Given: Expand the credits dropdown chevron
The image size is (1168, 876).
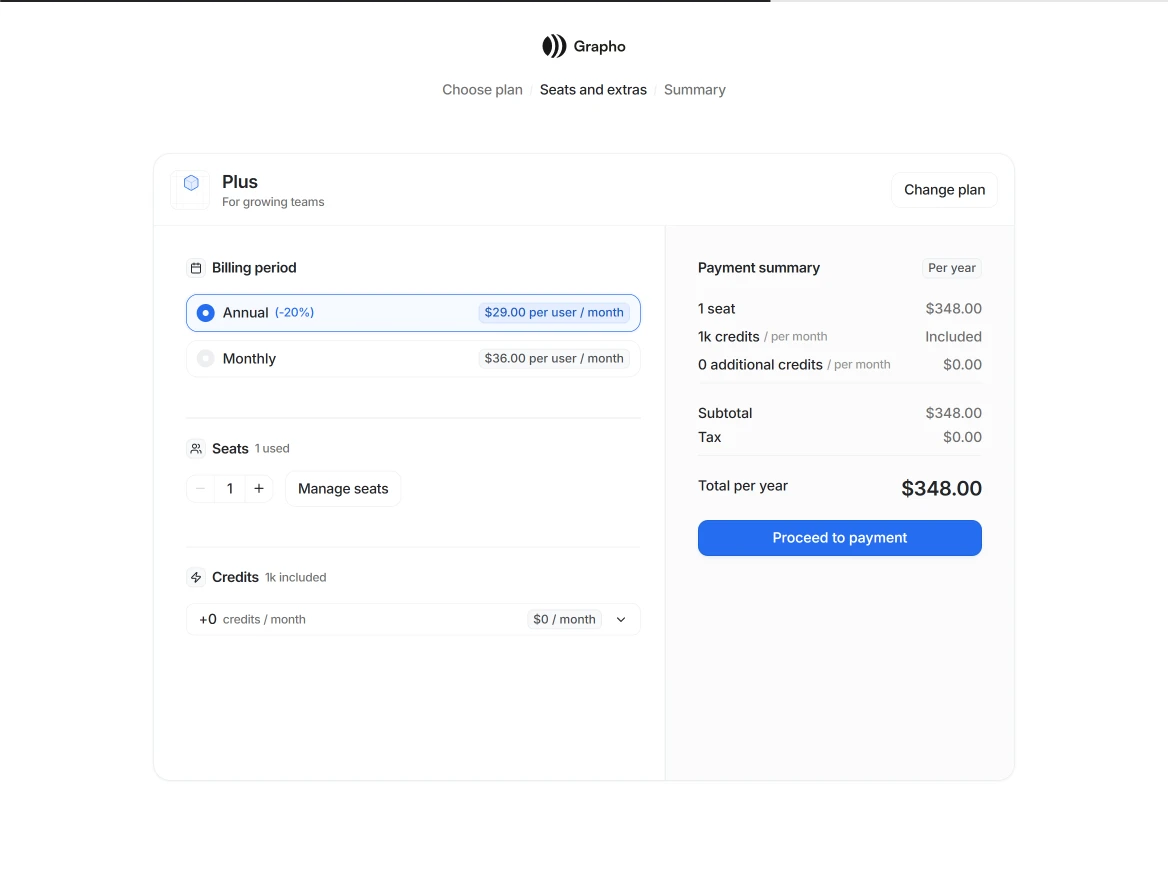Looking at the screenshot, I should pos(621,620).
